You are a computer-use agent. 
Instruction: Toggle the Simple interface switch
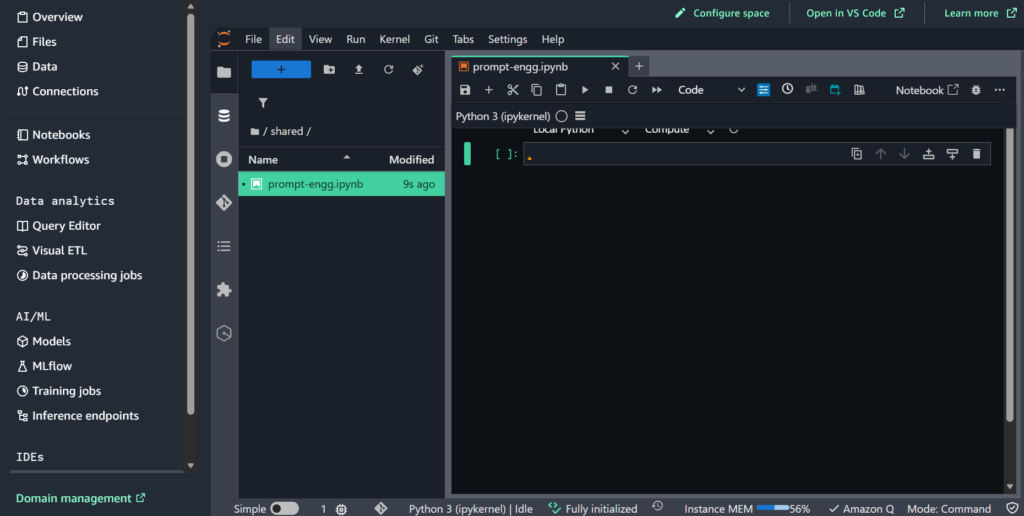(284, 508)
